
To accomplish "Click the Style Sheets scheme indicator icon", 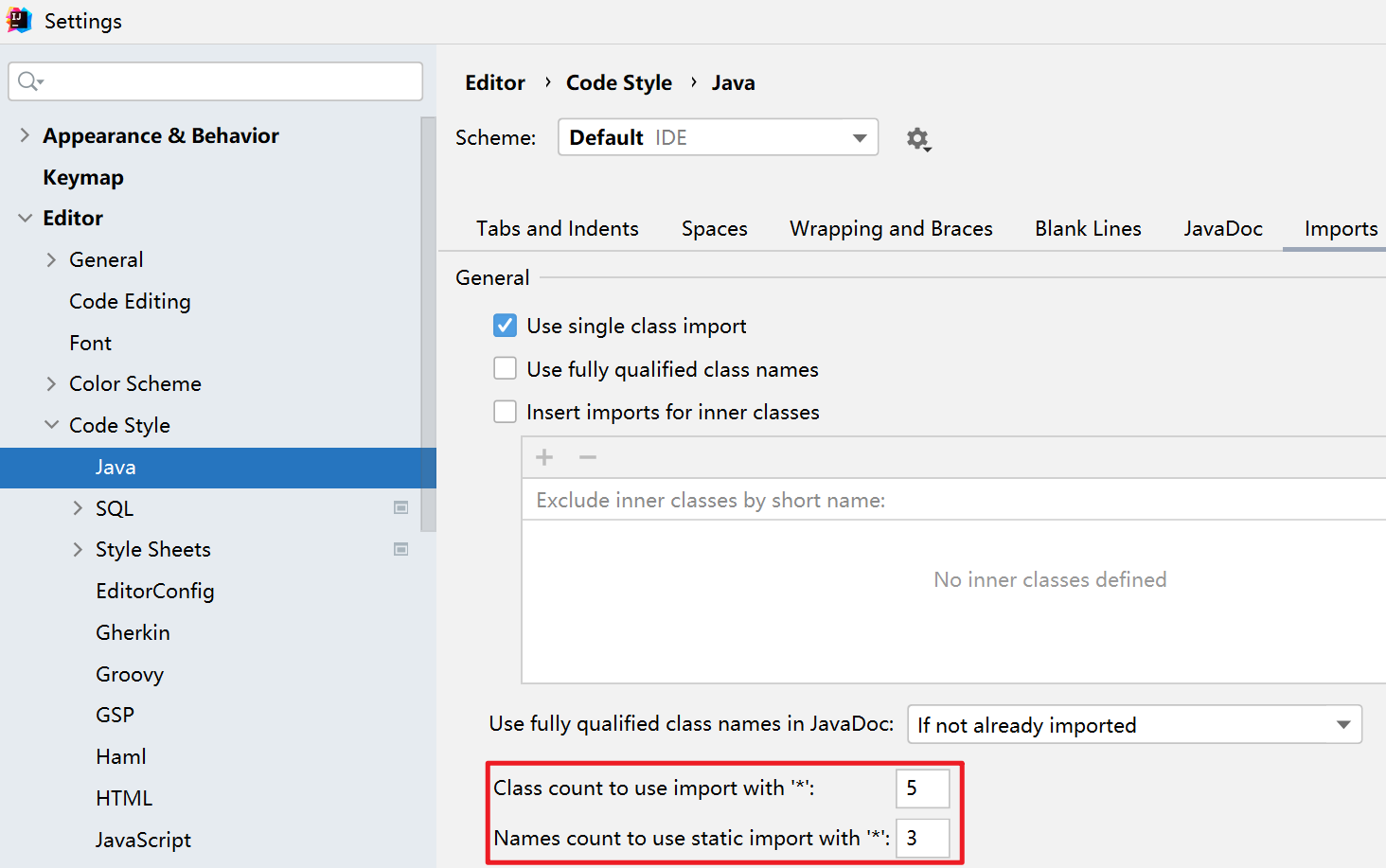I will tap(401, 550).
